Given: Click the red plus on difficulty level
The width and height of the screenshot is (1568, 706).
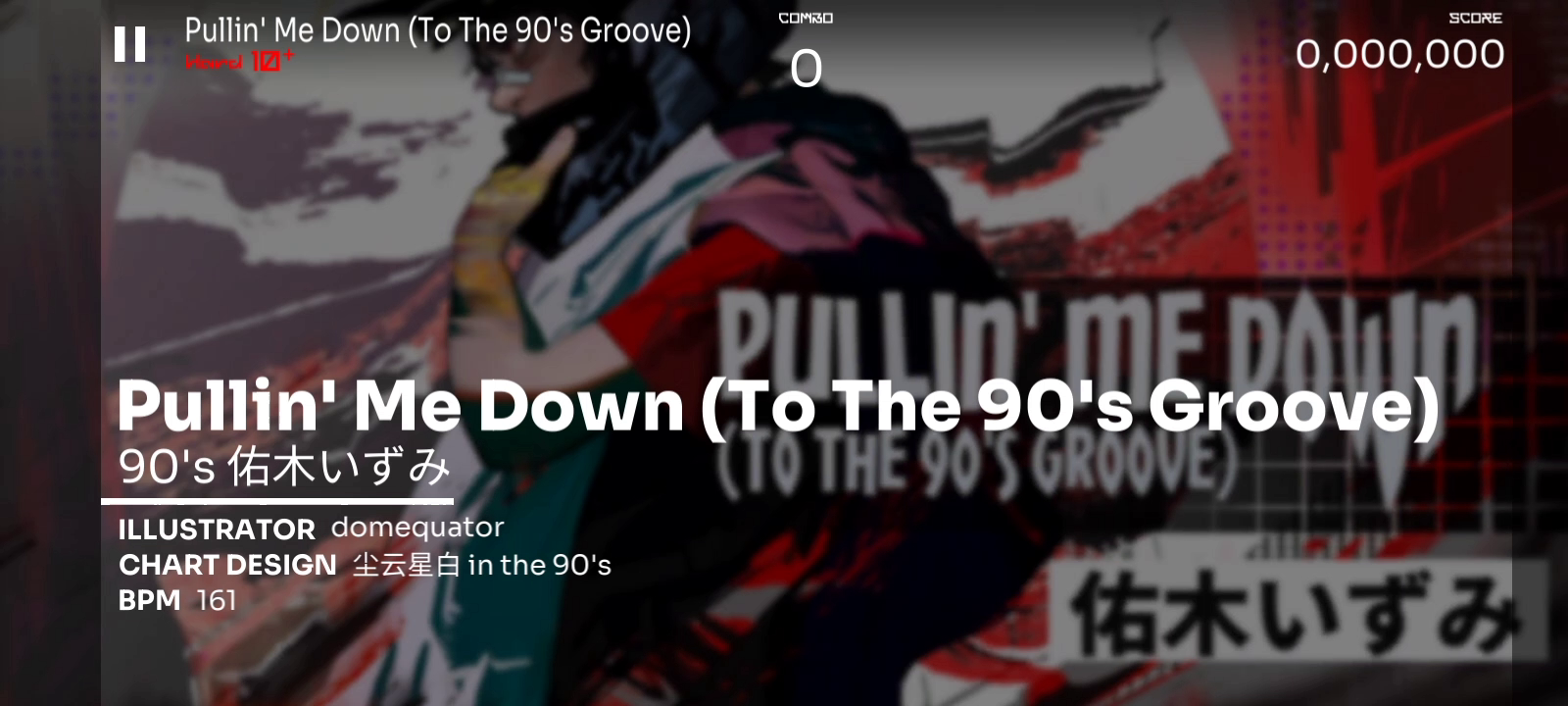Looking at the screenshot, I should pyautogui.click(x=288, y=56).
